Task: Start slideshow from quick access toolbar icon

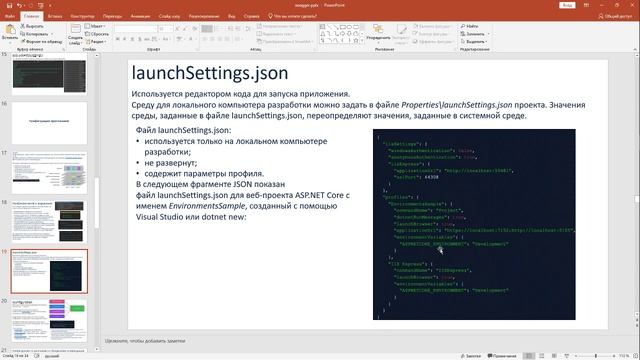Action: (40, 5)
